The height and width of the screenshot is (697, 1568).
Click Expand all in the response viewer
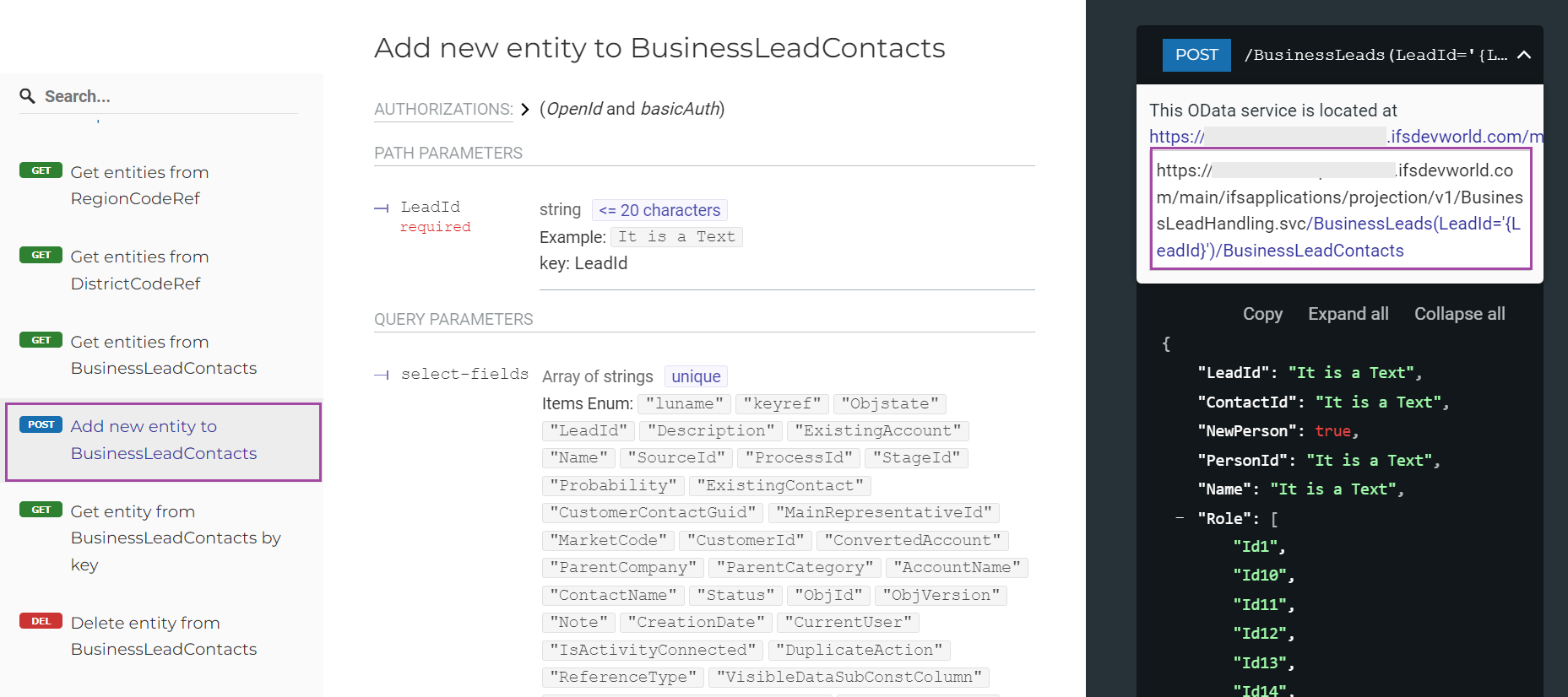[1348, 313]
